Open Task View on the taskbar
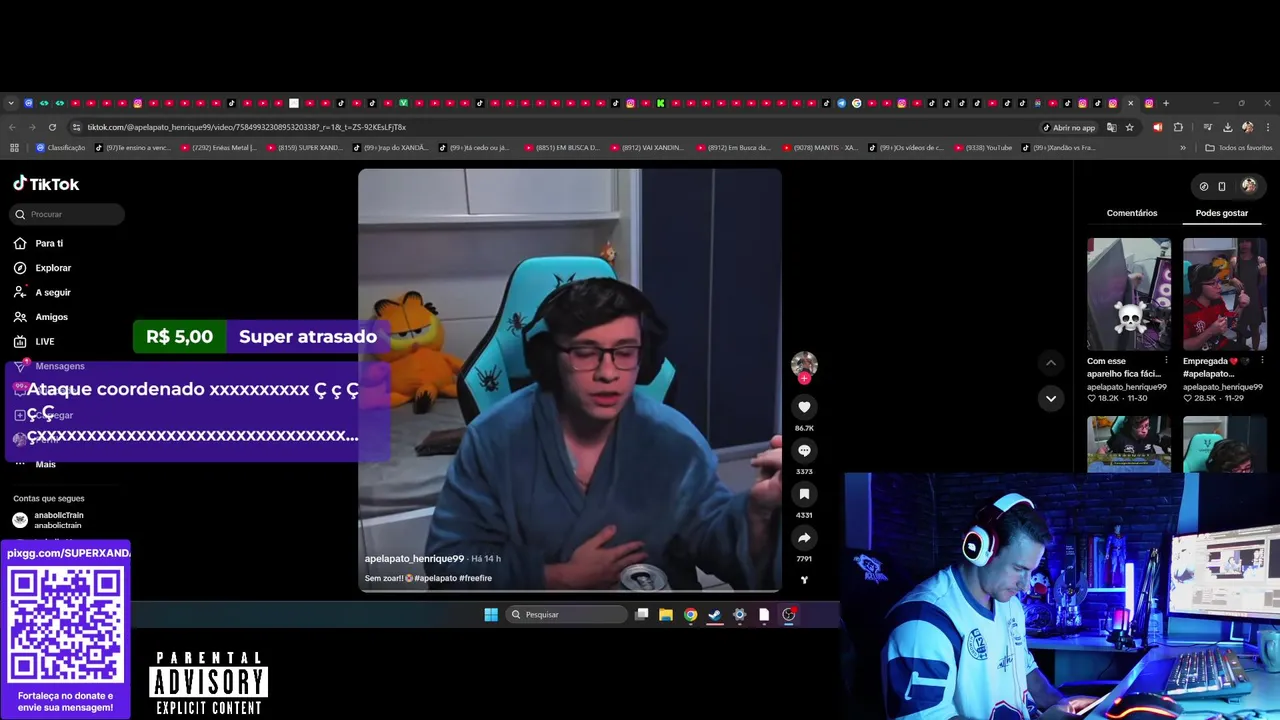1280x720 pixels. pyautogui.click(x=642, y=614)
